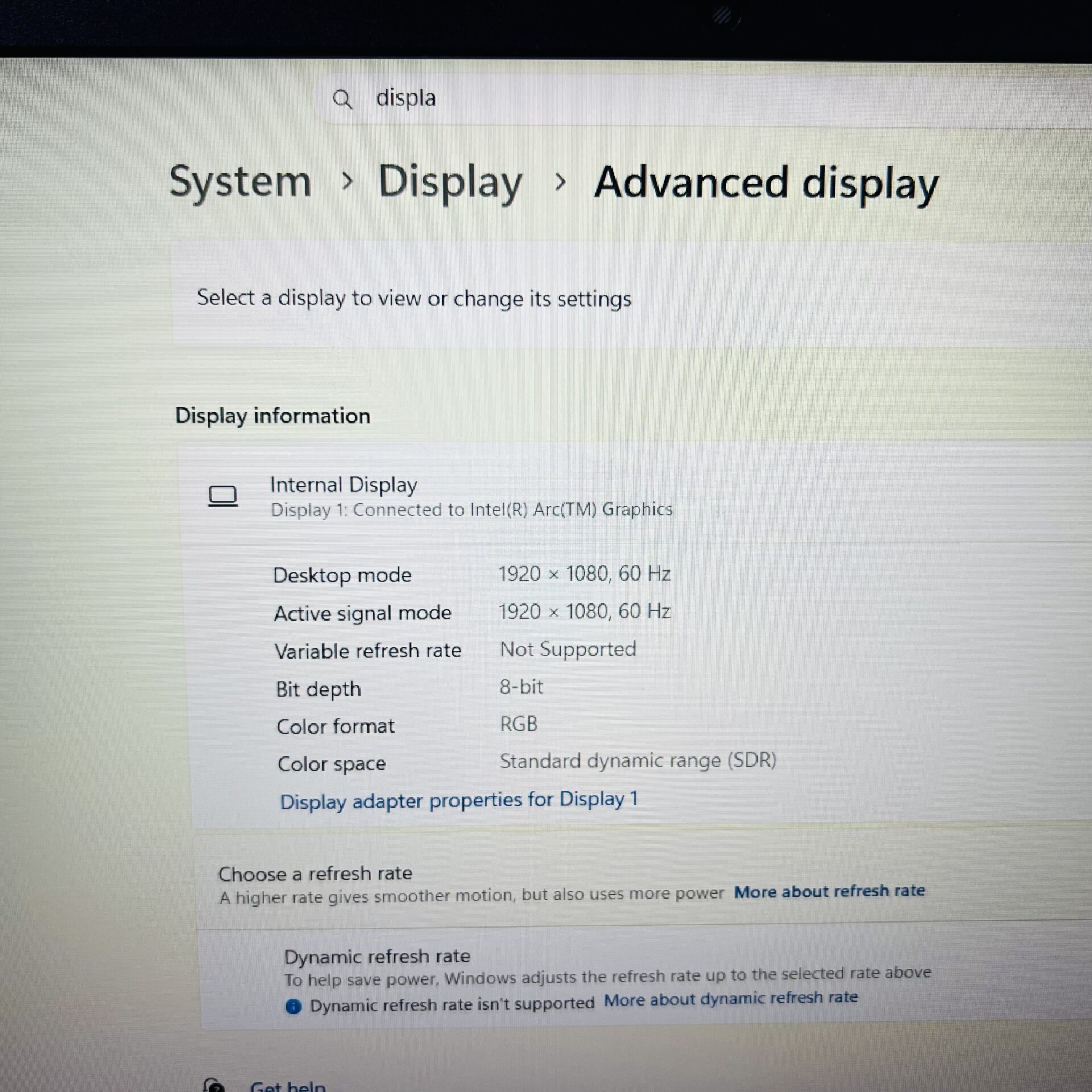This screenshot has height=1092, width=1092.
Task: Click "Display 1: Connected to Intel(R) Arc(TM) Graphics"
Action: point(471,510)
